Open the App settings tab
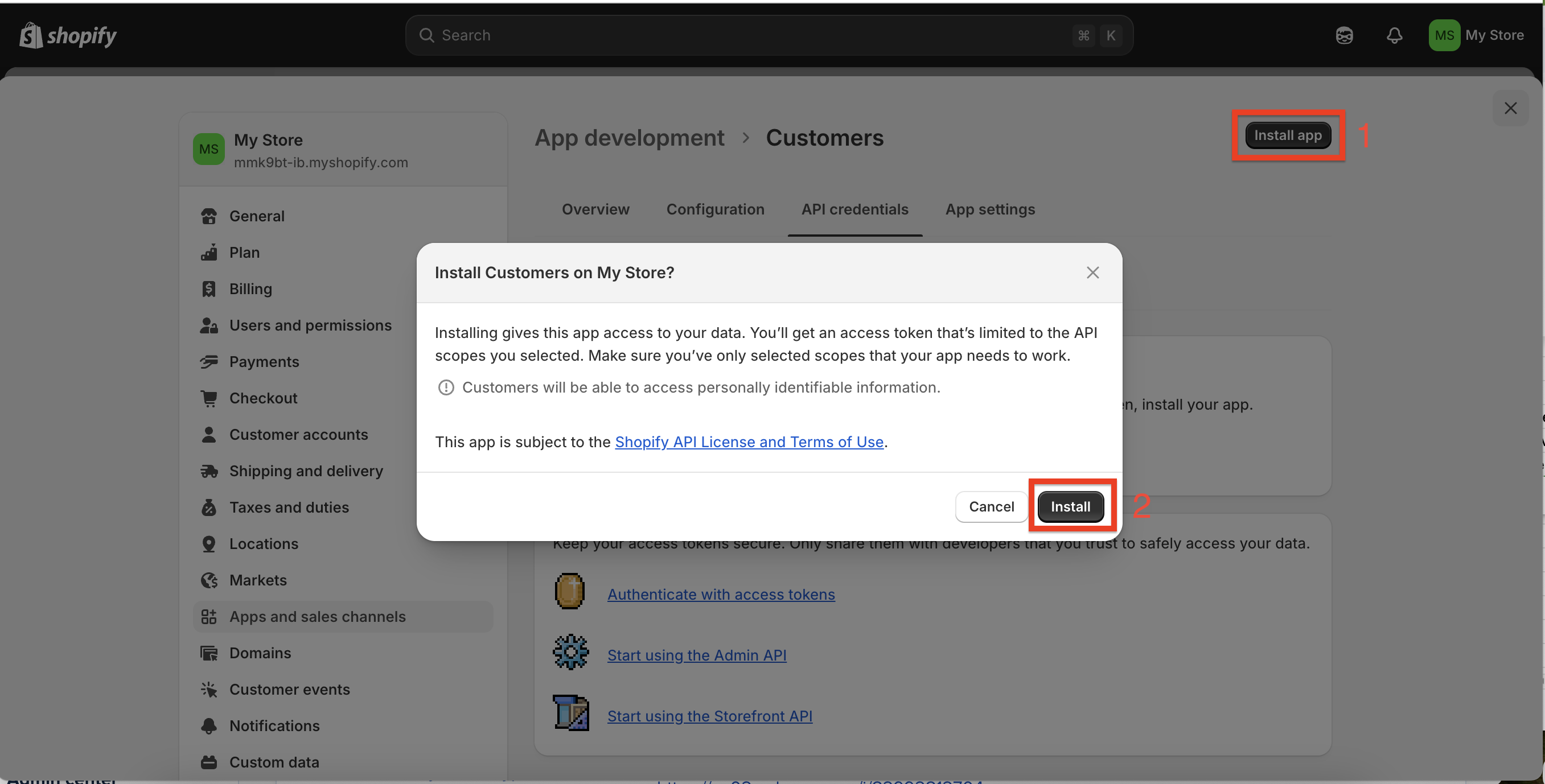1545x784 pixels. coord(989,209)
